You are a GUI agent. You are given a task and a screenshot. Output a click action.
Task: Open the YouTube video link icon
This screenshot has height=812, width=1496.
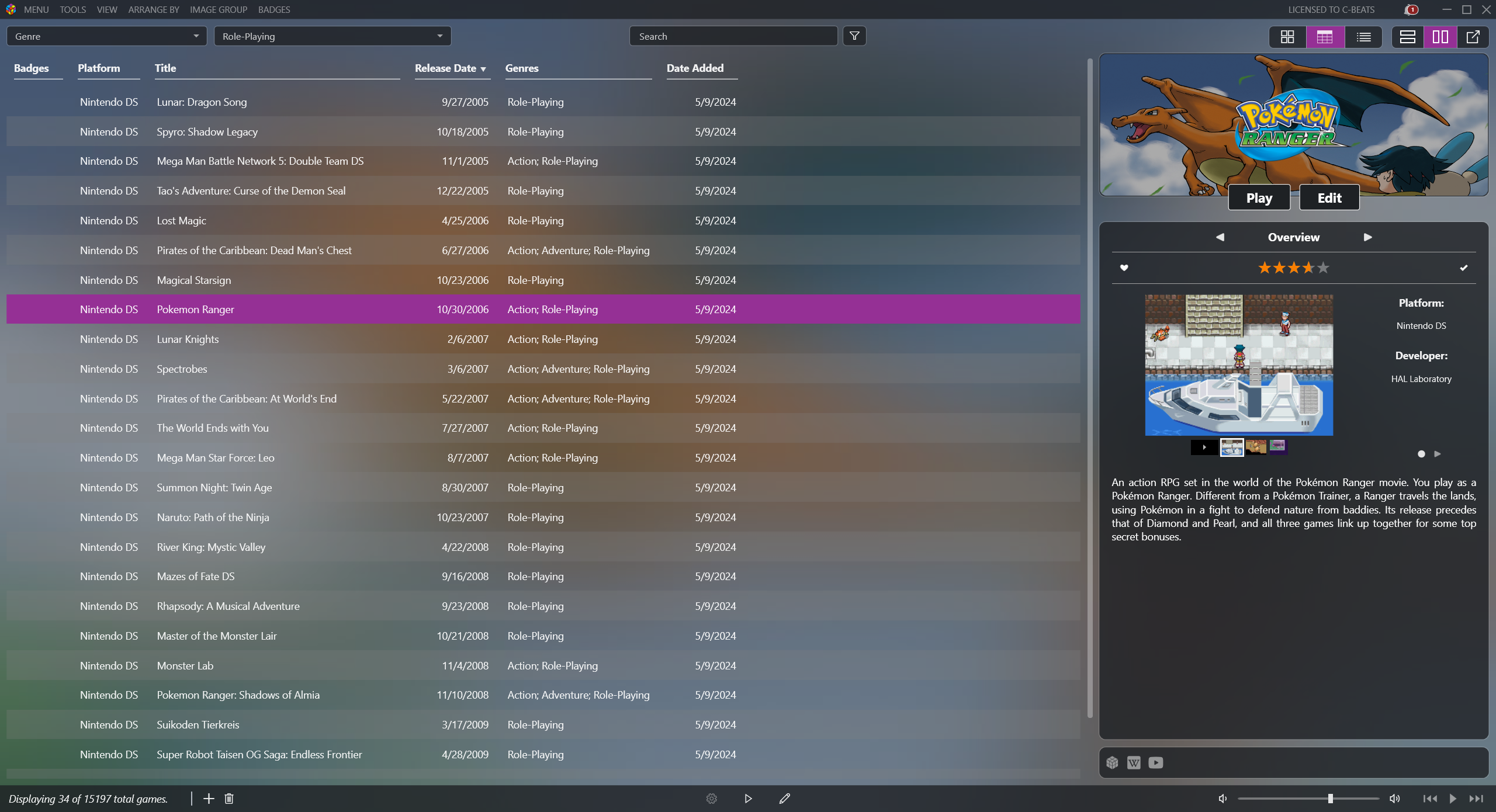tap(1155, 763)
